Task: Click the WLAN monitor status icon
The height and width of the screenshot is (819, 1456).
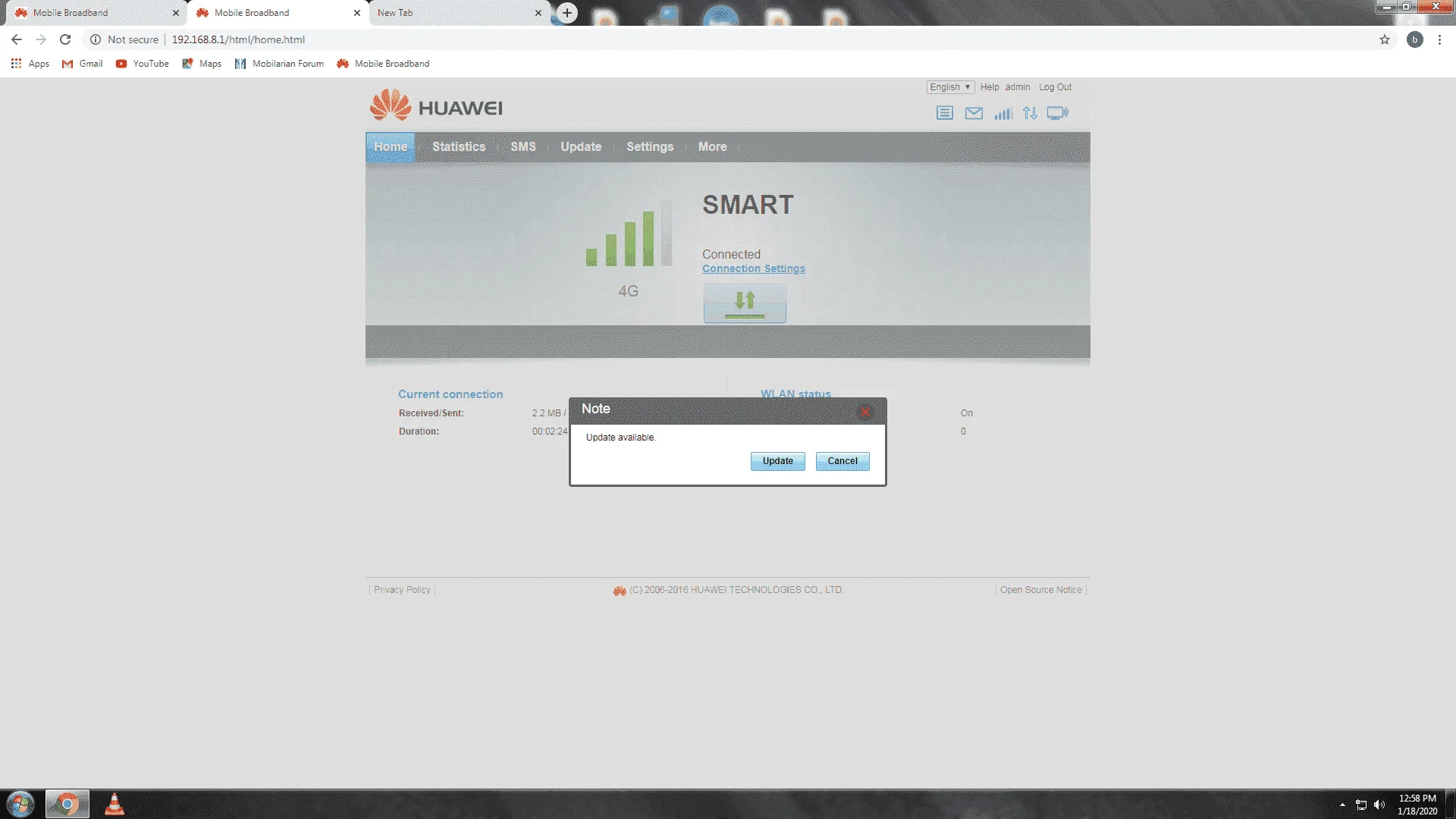Action: [x=1058, y=113]
